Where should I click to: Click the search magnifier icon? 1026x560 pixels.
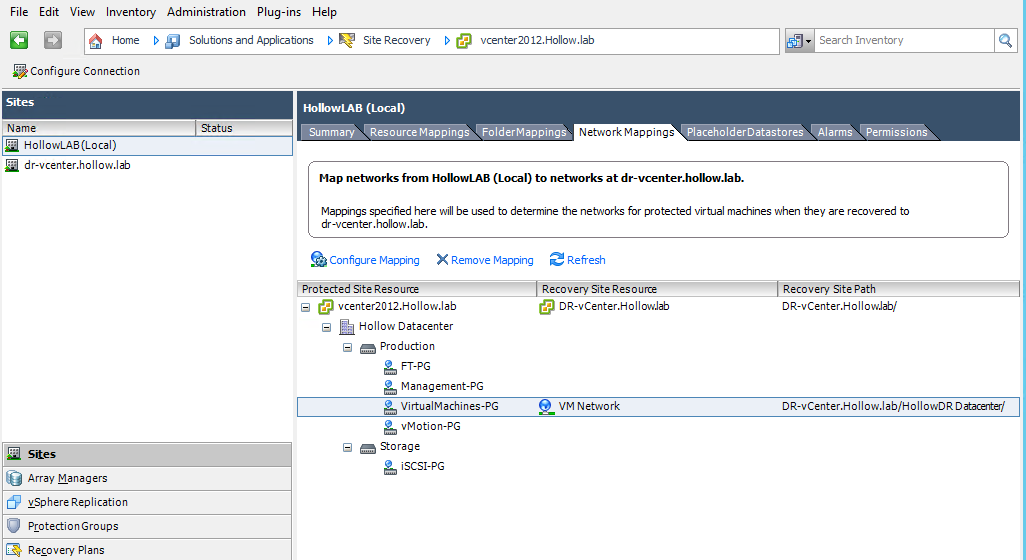pyautogui.click(x=1005, y=41)
